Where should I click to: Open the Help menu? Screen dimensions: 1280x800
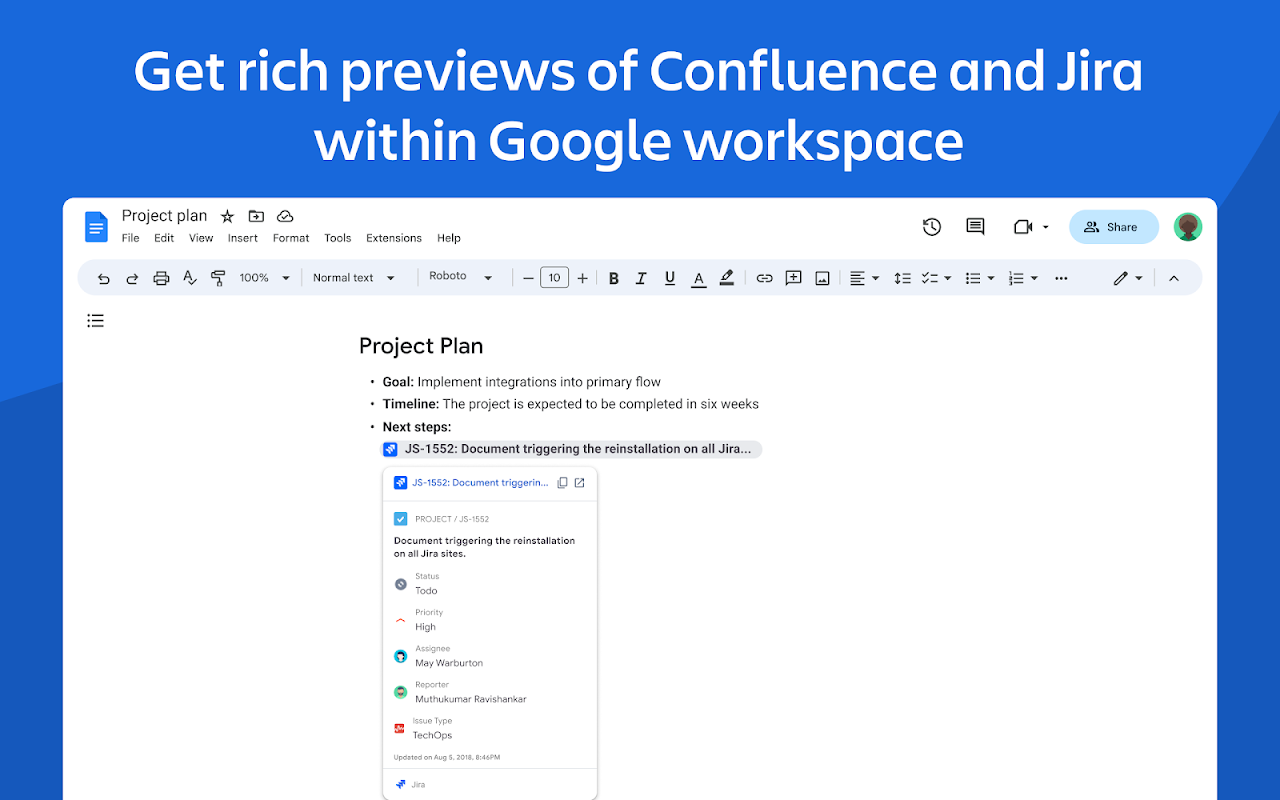click(x=449, y=238)
